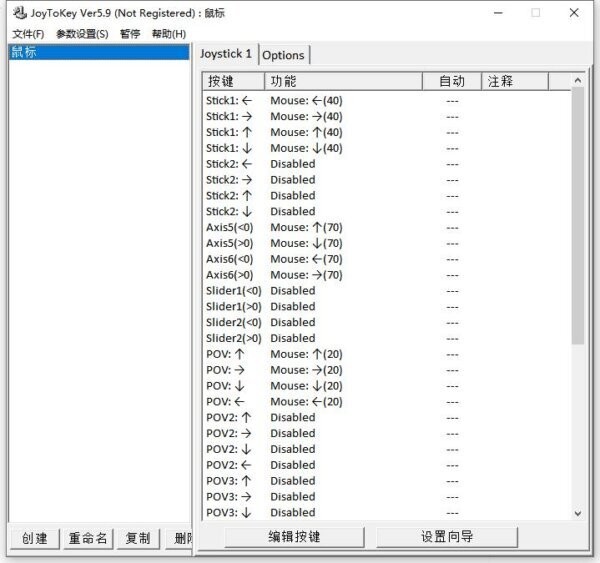Viewport: 600px width, 563px height.
Task: Select the POV2: → row
Action: [386, 434]
